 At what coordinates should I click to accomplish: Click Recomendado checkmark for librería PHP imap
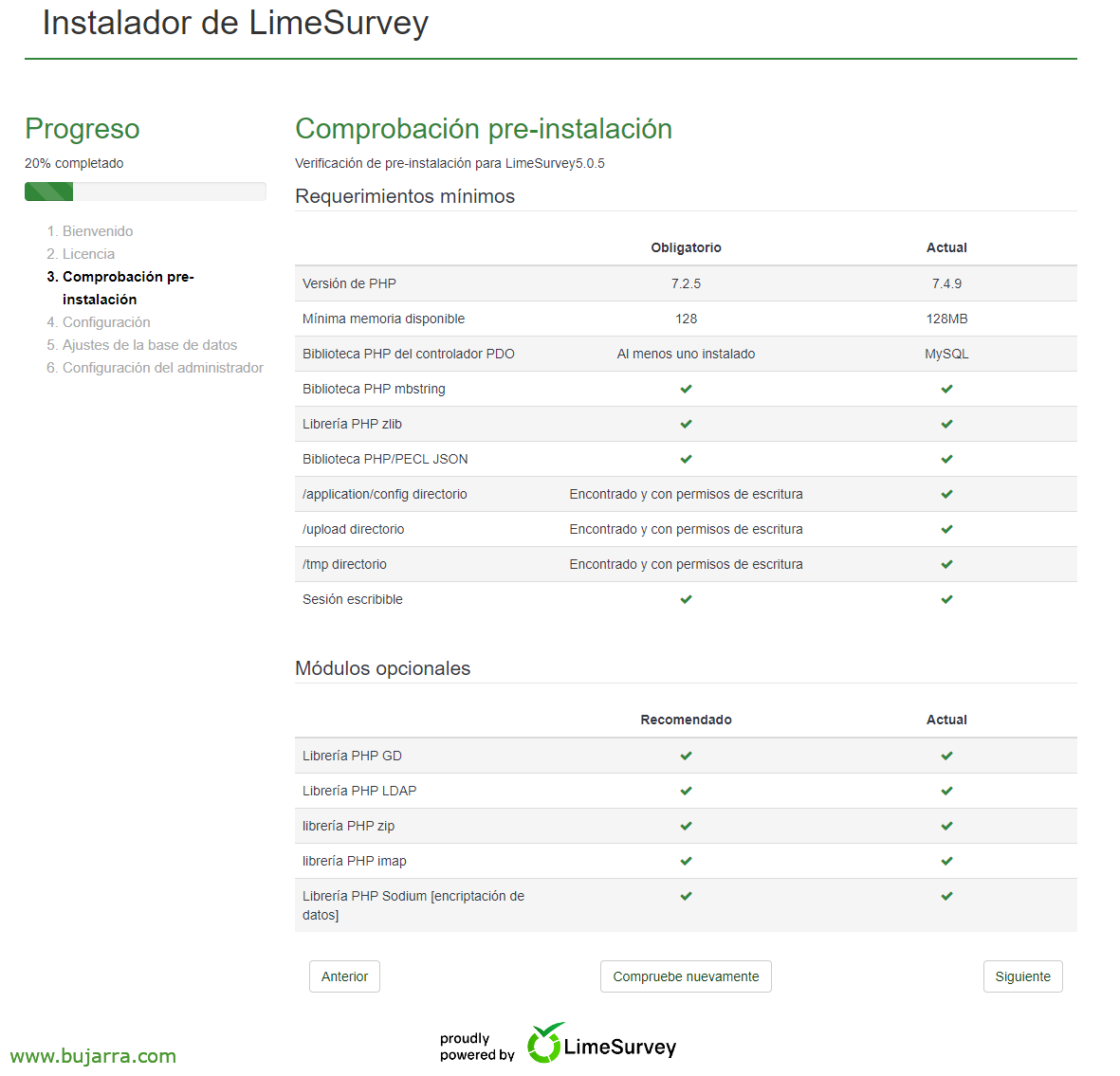point(686,861)
